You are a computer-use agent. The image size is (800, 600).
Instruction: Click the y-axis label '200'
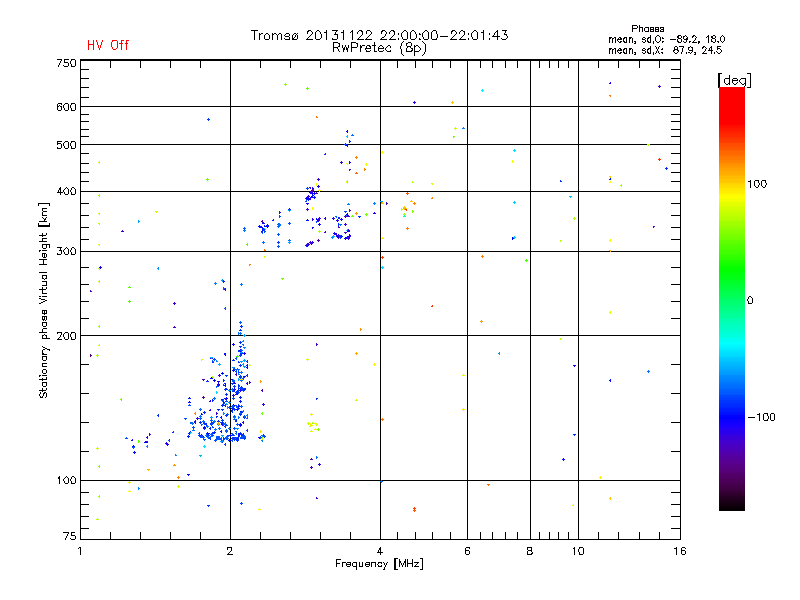[66, 336]
